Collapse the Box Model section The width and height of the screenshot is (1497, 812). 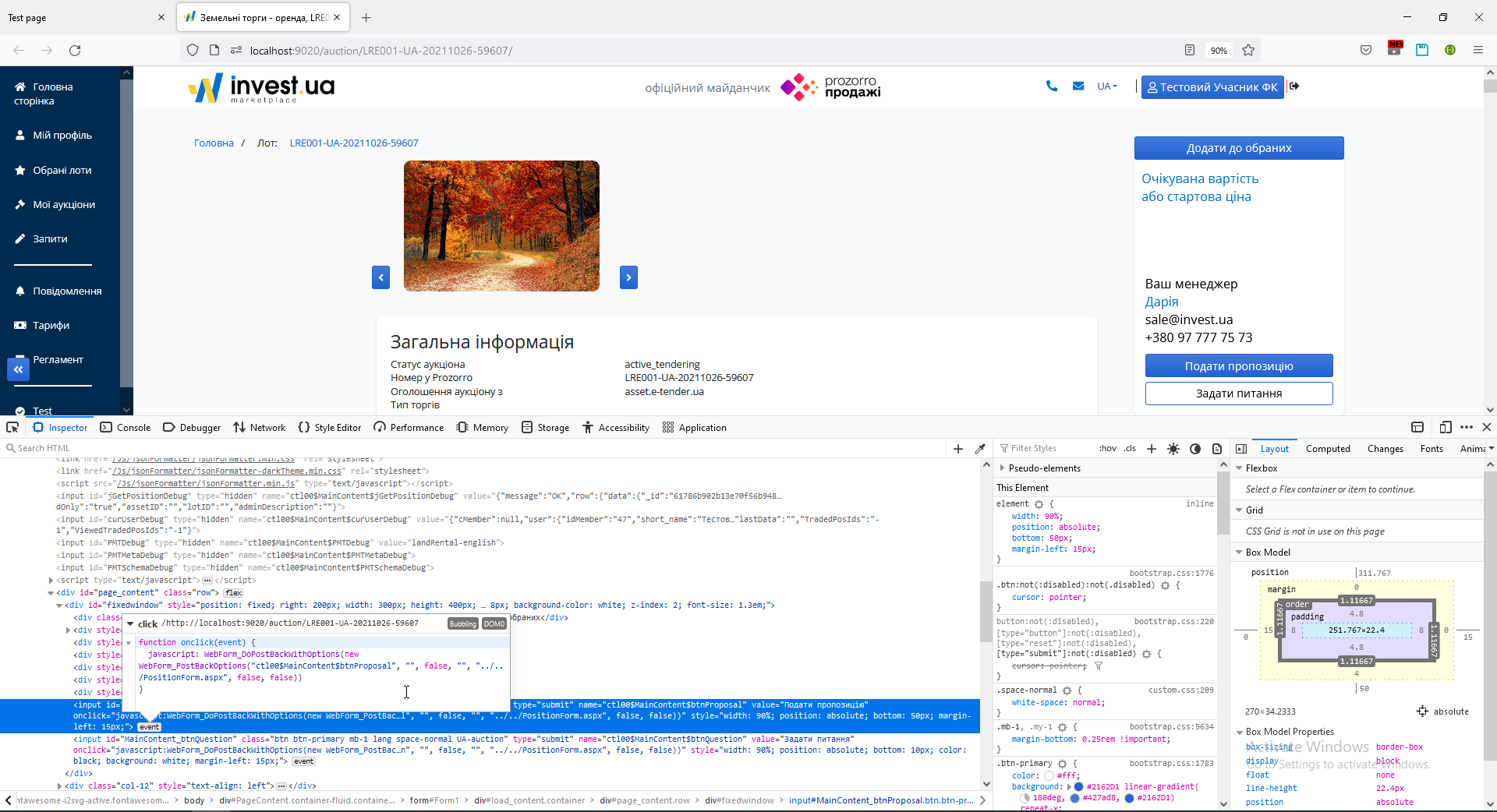pyautogui.click(x=1239, y=552)
